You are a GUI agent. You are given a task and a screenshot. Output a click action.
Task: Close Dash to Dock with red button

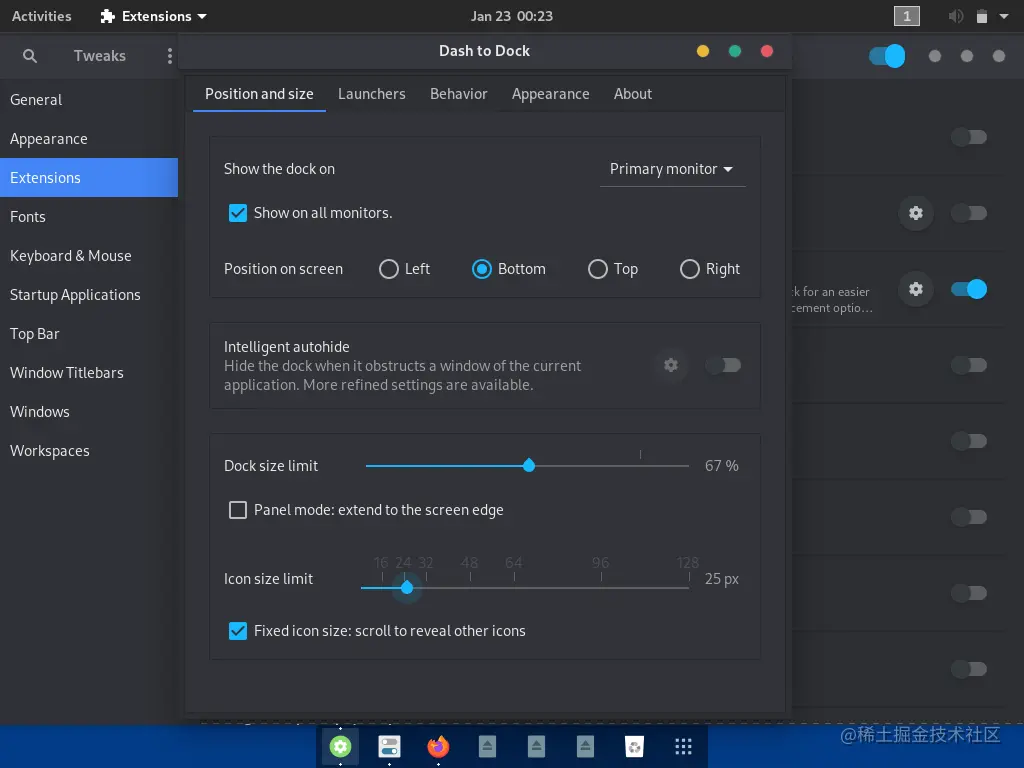click(x=767, y=51)
